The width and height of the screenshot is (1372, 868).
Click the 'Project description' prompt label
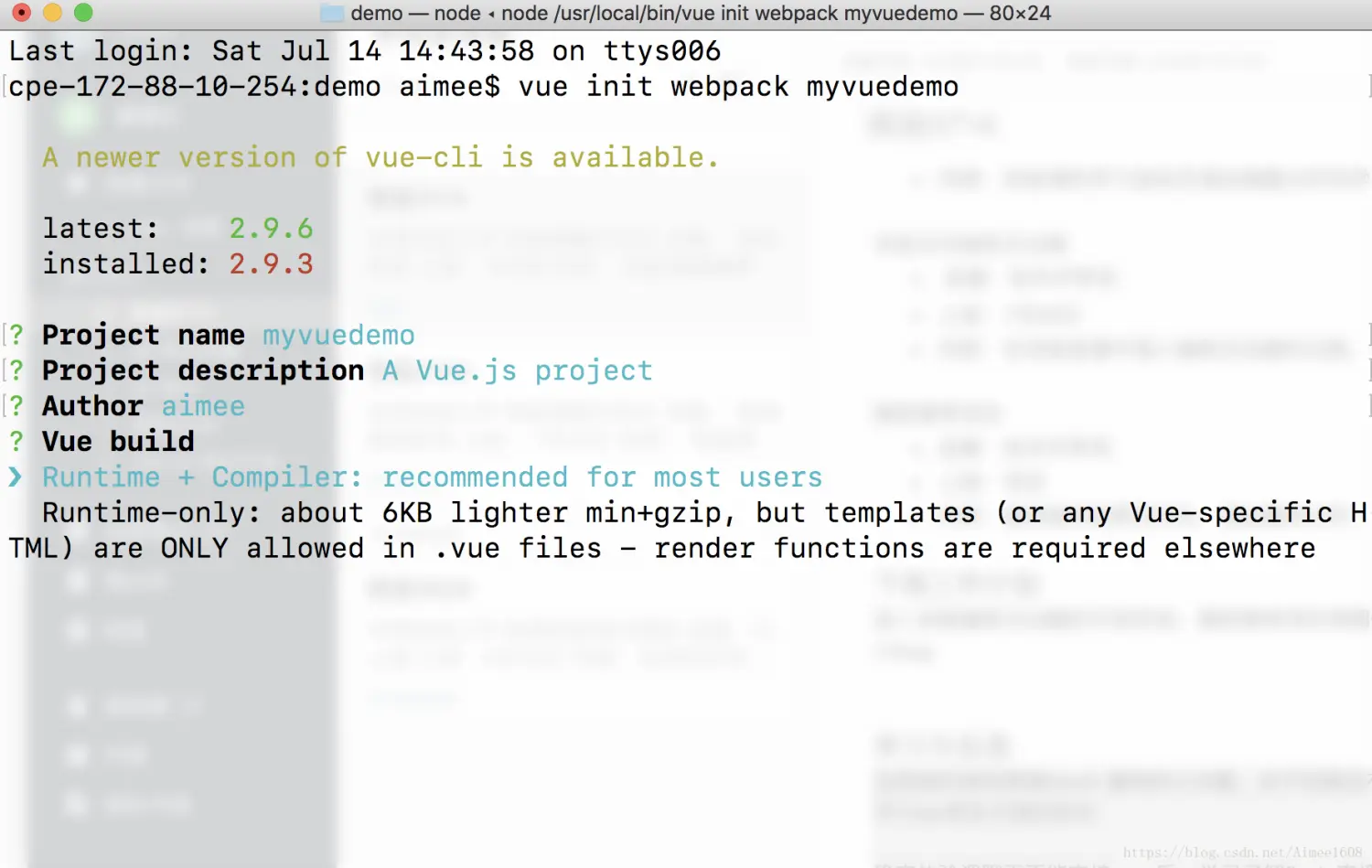(x=203, y=370)
